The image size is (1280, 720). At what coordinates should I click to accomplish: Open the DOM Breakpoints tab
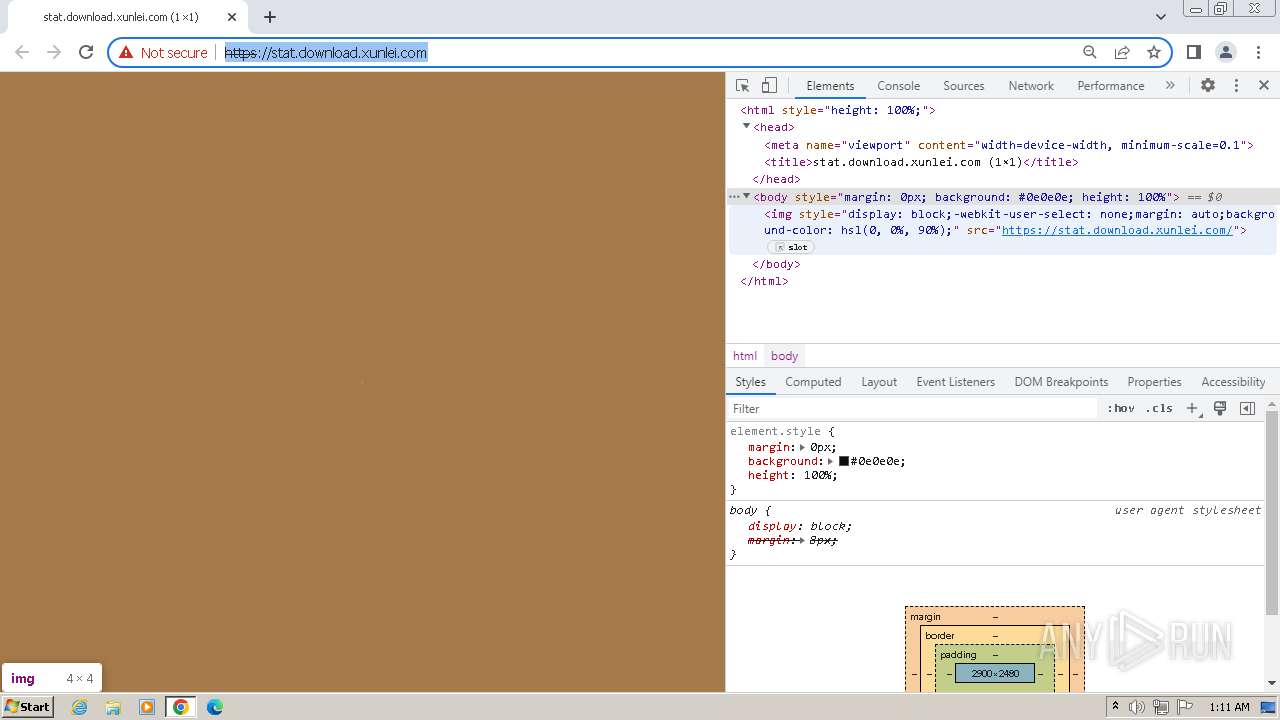(x=1061, y=382)
